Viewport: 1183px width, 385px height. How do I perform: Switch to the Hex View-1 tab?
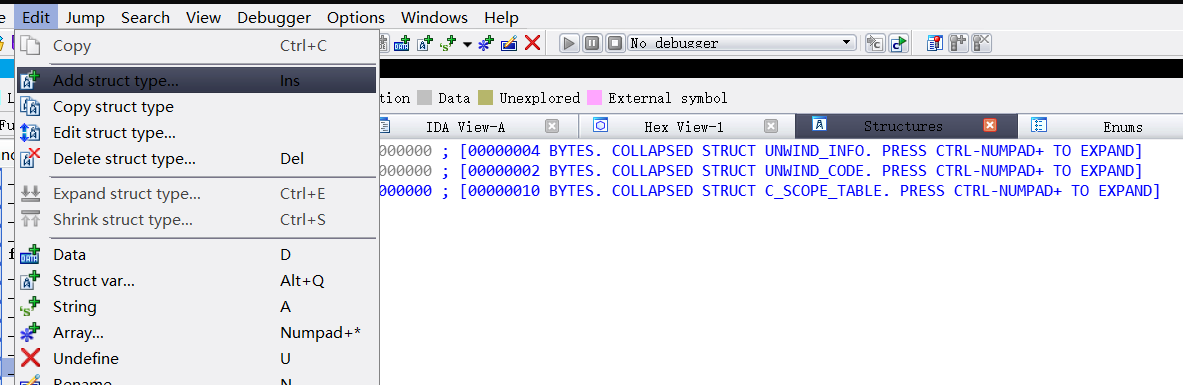click(684, 126)
